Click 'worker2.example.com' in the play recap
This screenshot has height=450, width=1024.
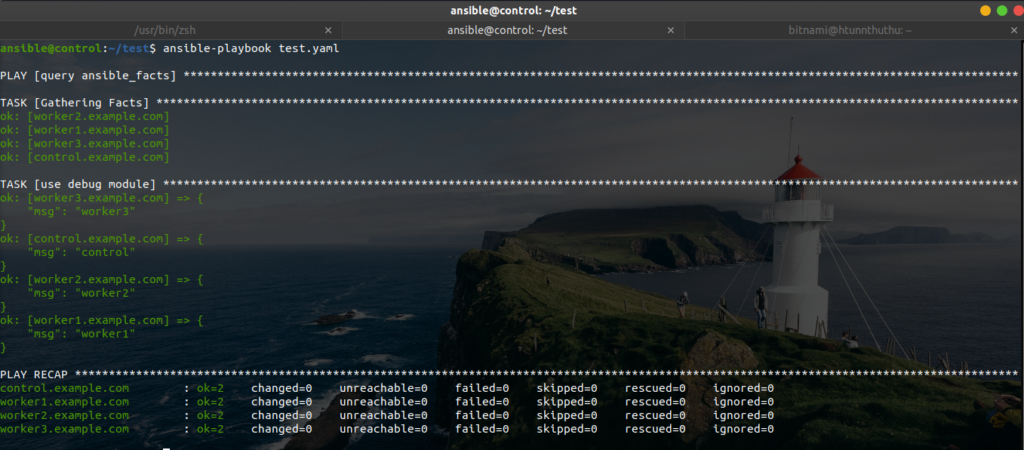point(65,415)
